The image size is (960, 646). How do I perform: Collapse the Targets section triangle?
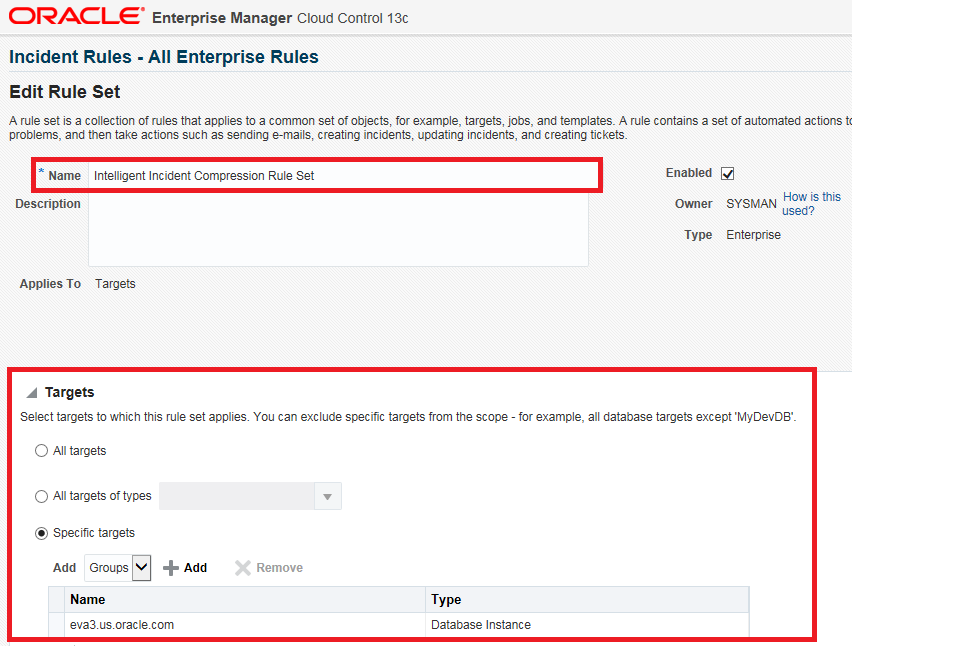tap(32, 392)
